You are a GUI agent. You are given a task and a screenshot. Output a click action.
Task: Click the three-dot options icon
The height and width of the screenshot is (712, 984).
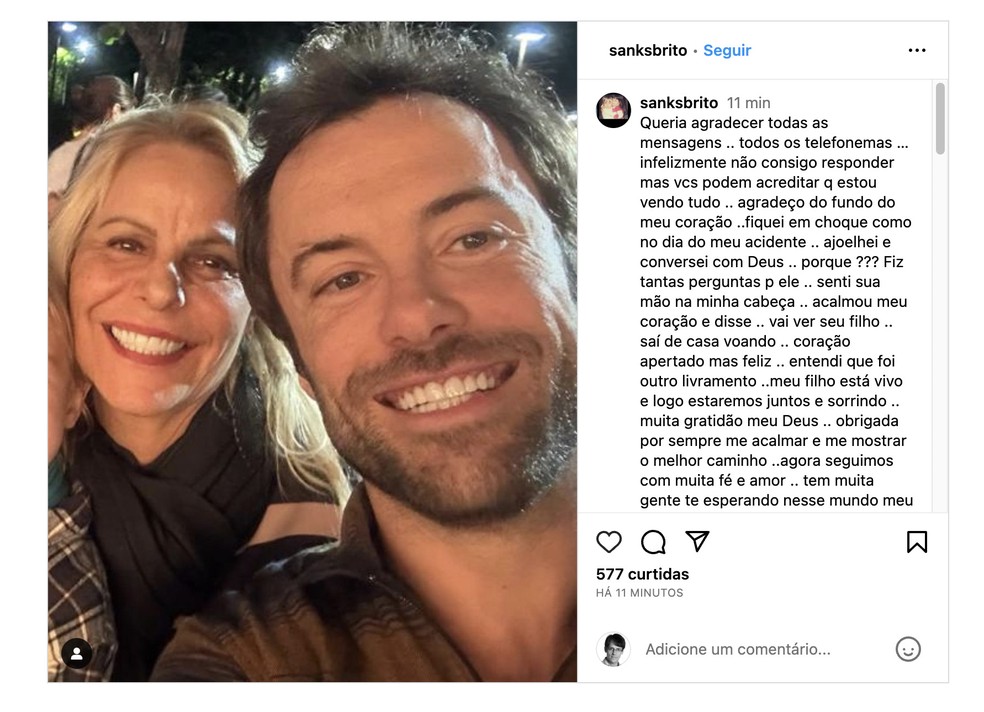[x=916, y=49]
